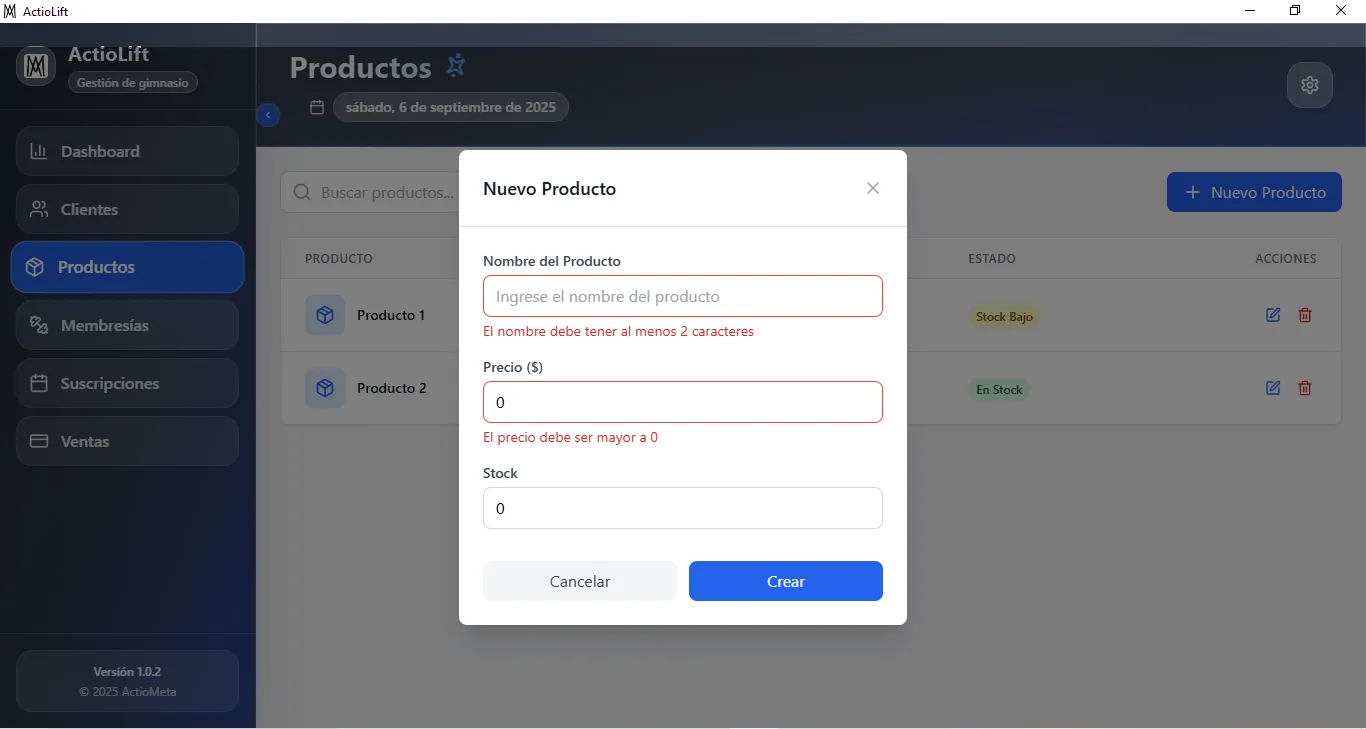This screenshot has width=1366, height=729.
Task: Click the magnifier icon in the search bar
Action: coord(301,192)
